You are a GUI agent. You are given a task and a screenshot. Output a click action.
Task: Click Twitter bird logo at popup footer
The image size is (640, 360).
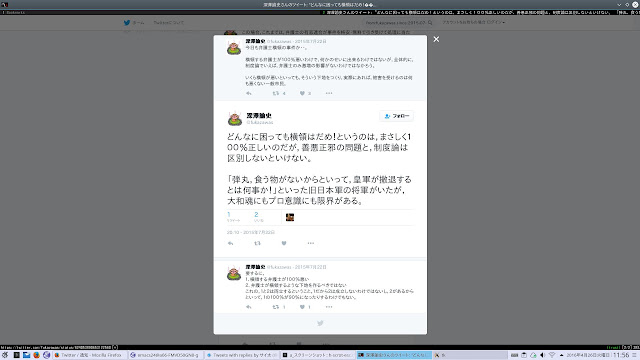coord(320,323)
